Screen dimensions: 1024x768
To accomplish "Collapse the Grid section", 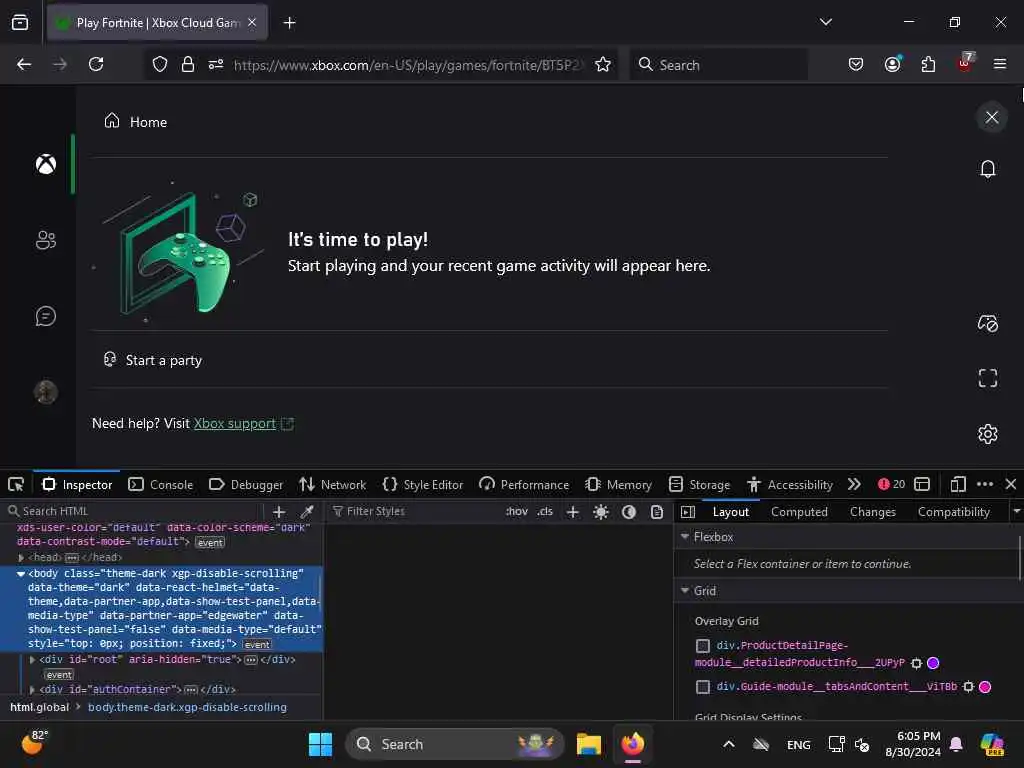I will pos(684,590).
